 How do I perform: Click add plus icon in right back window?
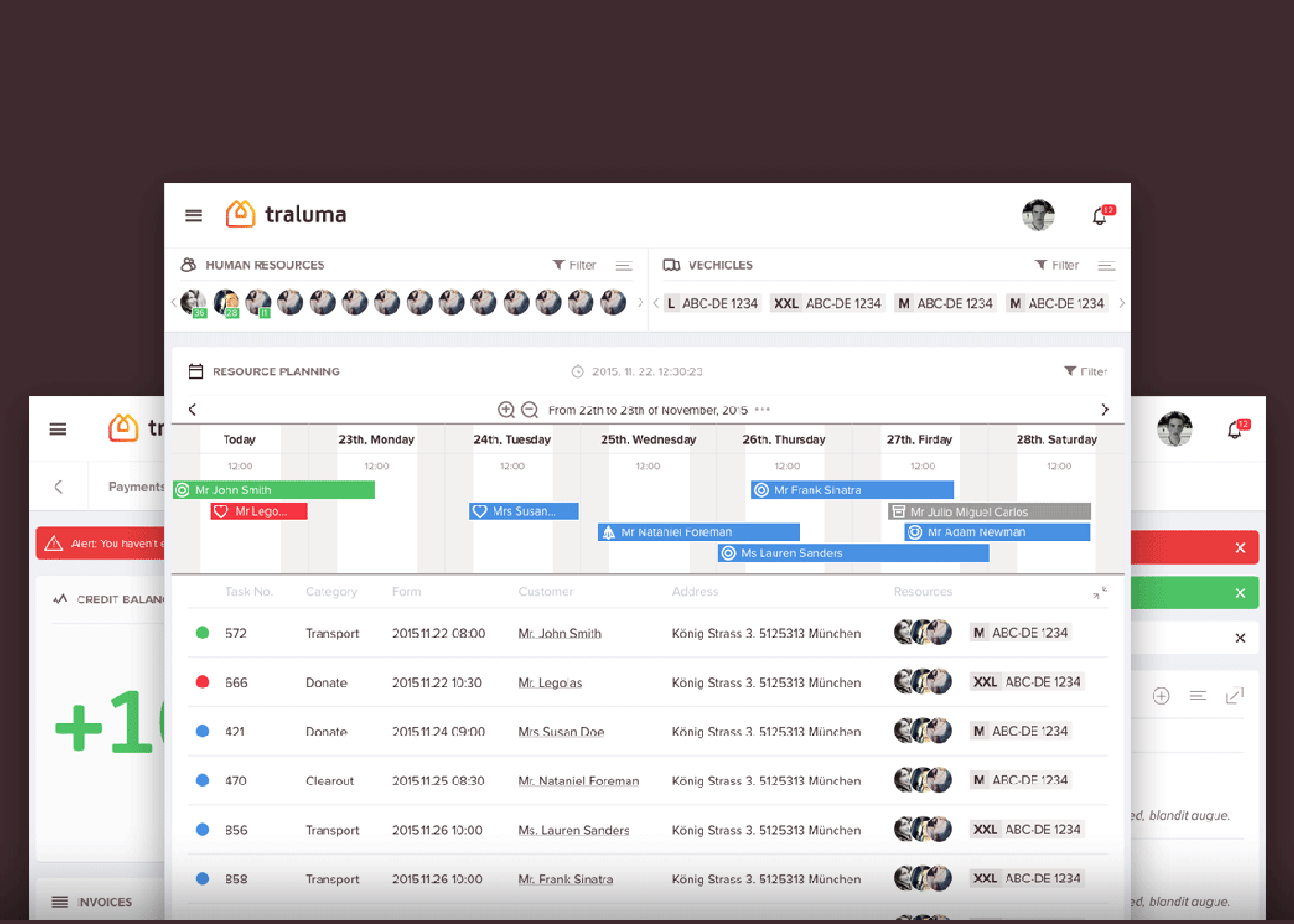(1162, 696)
